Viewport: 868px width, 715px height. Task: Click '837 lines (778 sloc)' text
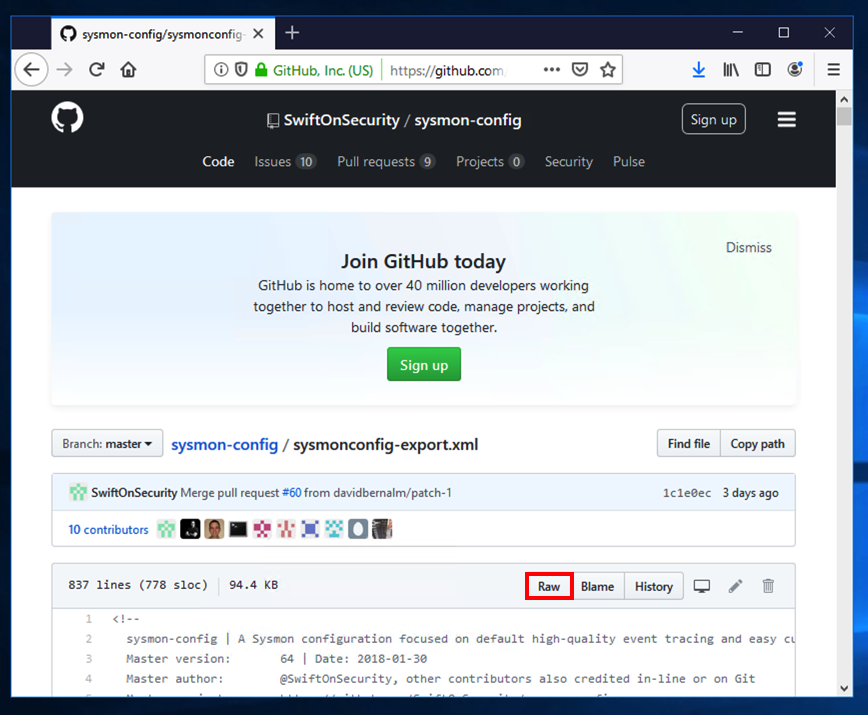tap(138, 585)
